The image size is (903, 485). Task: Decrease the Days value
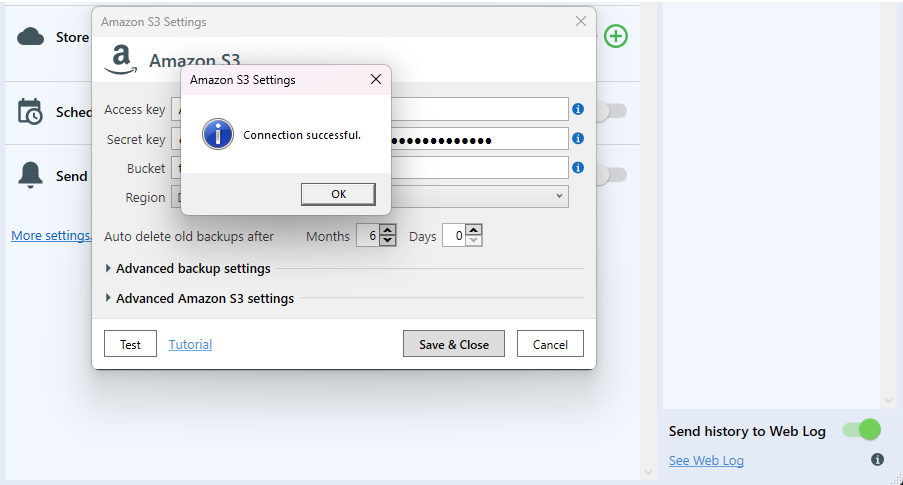click(x=473, y=240)
